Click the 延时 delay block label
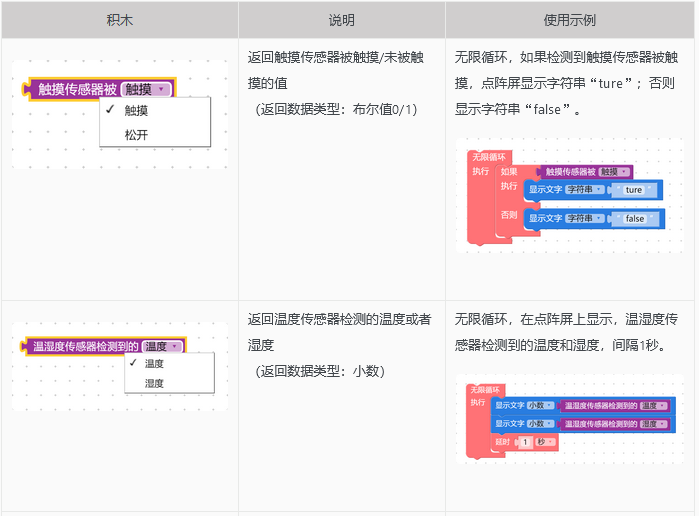The width and height of the screenshot is (699, 516). click(502, 442)
